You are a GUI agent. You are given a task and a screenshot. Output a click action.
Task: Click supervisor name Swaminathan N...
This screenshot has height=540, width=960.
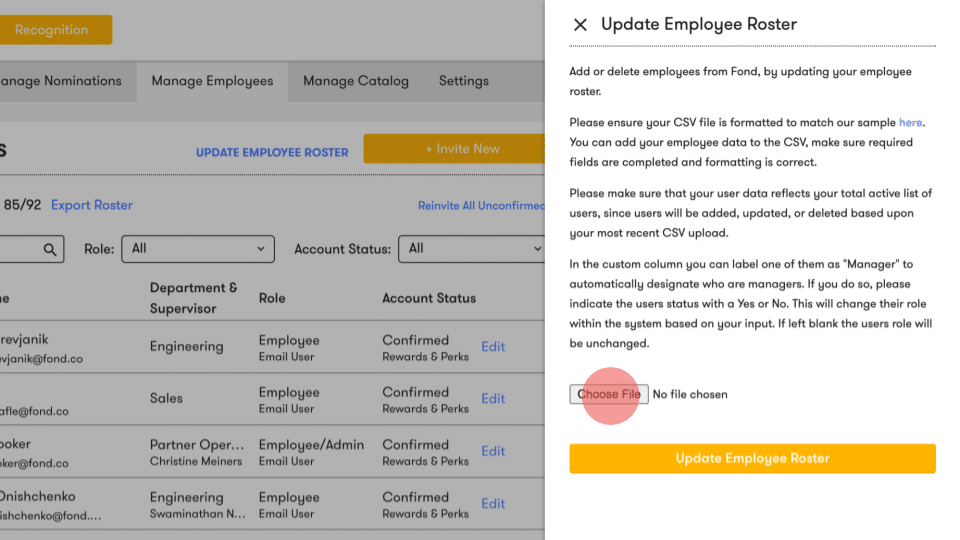[x=197, y=514]
